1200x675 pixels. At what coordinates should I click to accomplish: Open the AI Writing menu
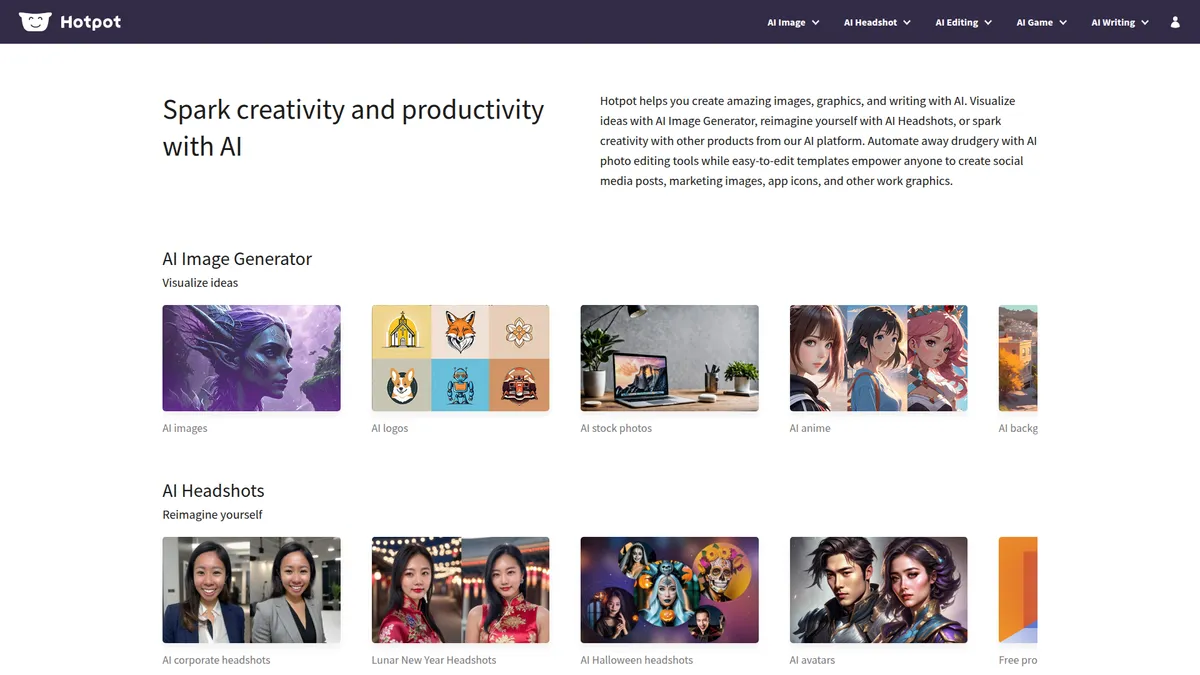pyautogui.click(x=1120, y=22)
